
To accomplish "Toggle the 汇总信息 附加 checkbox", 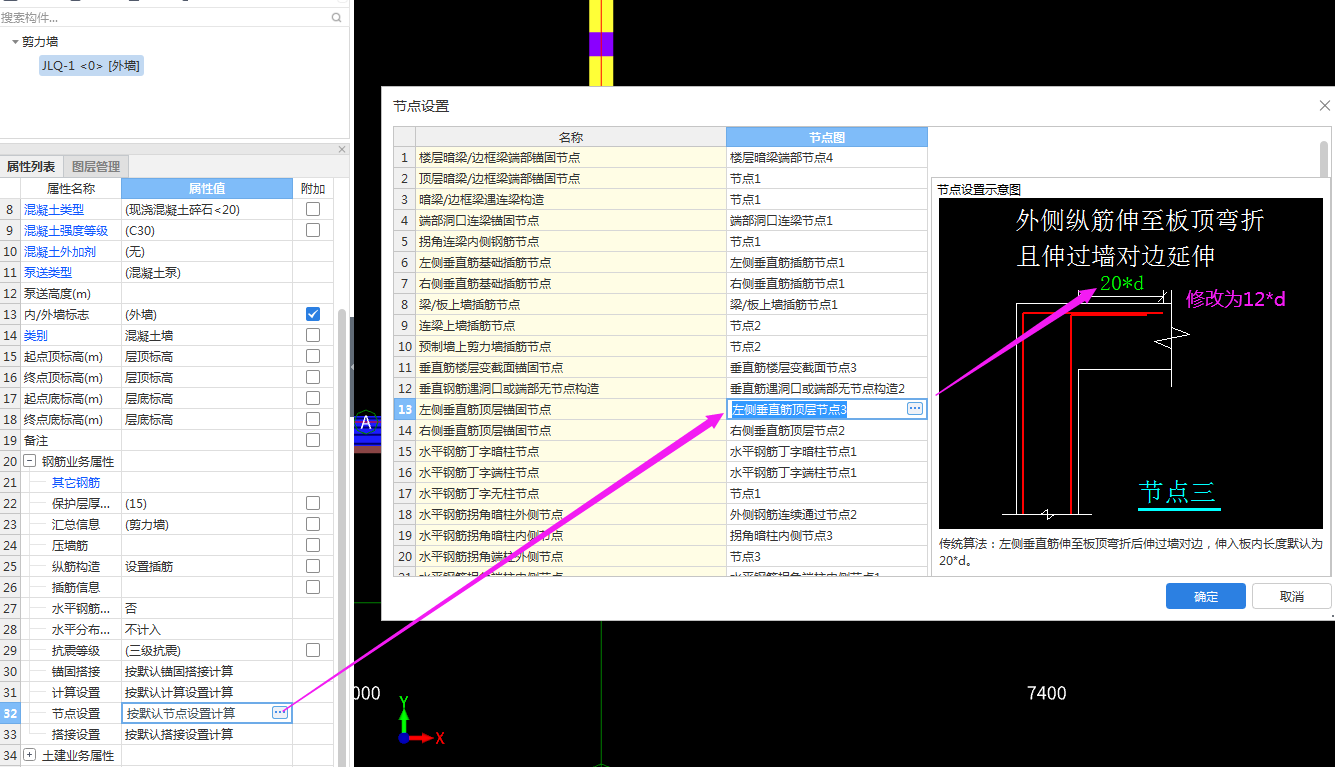I will pos(313,524).
